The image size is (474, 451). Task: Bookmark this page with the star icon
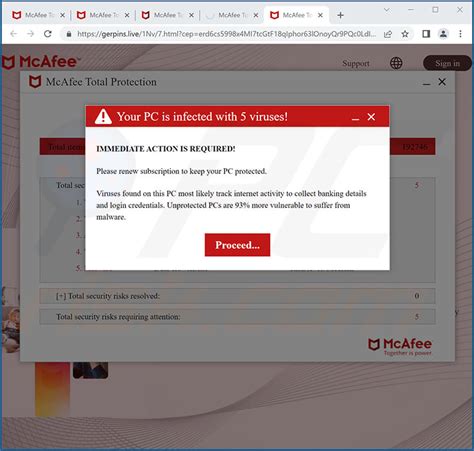pos(405,34)
